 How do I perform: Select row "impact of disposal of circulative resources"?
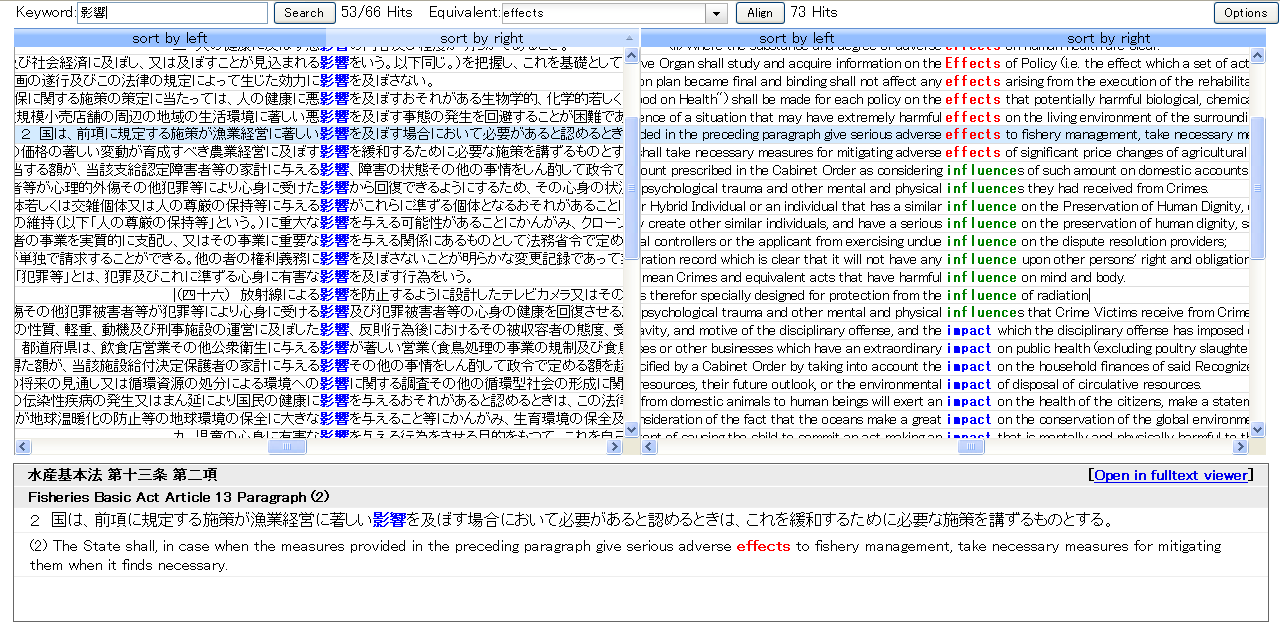[x=945, y=384]
